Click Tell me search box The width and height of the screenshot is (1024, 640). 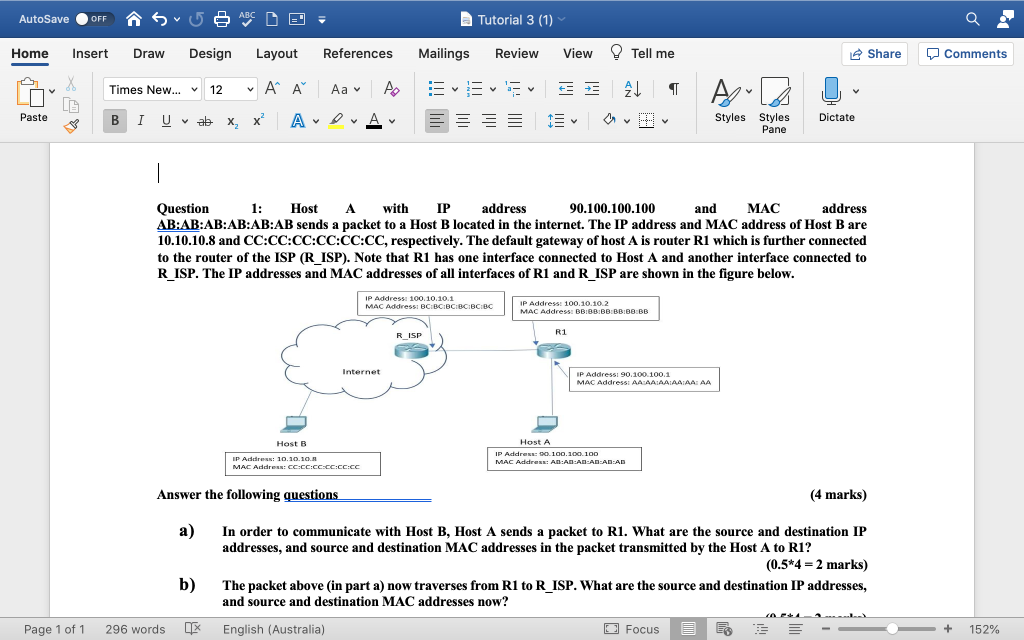point(643,54)
